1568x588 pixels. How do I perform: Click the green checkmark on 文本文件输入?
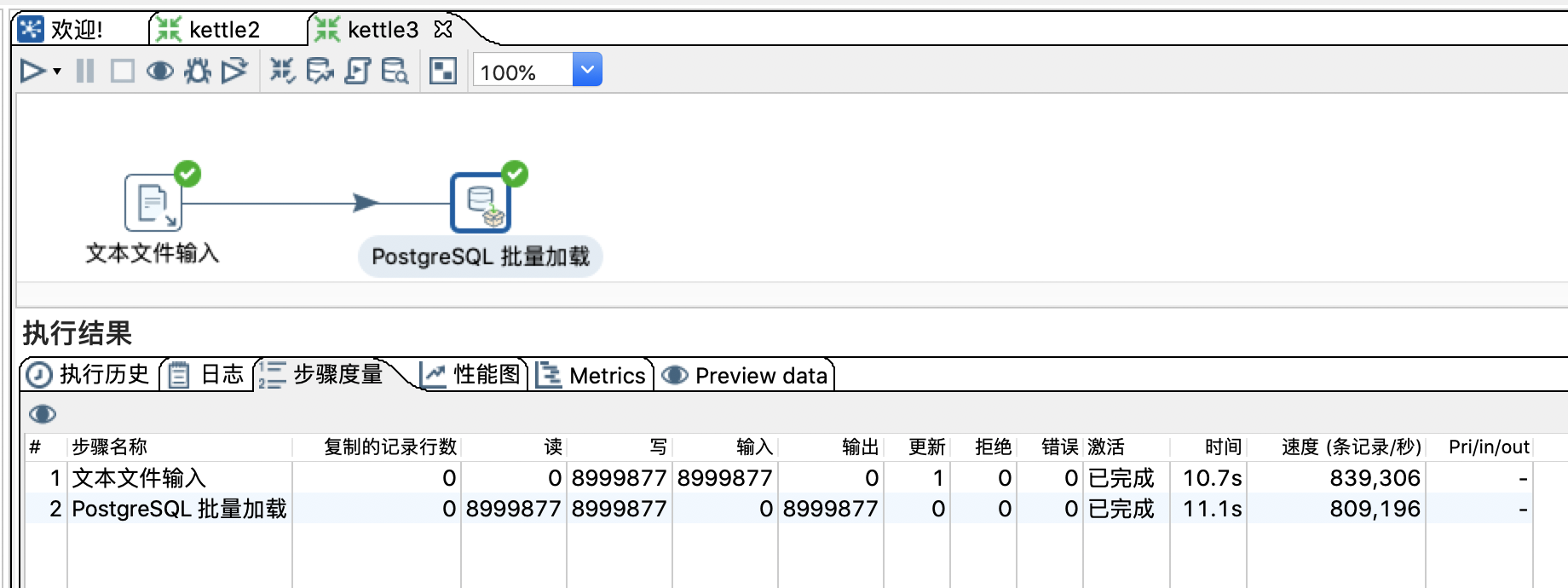[x=187, y=174]
